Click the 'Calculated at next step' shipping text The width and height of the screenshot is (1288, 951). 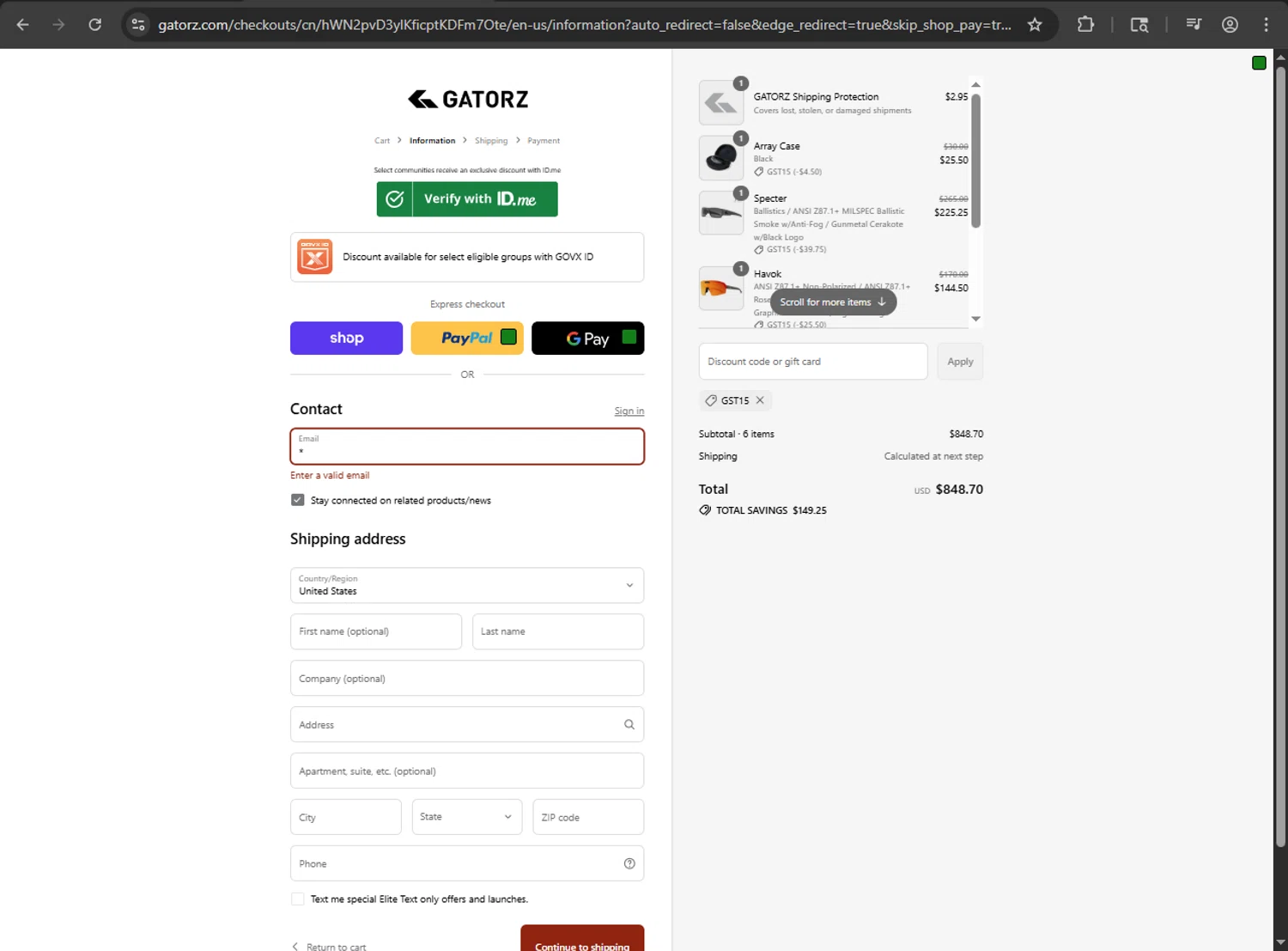(933, 456)
